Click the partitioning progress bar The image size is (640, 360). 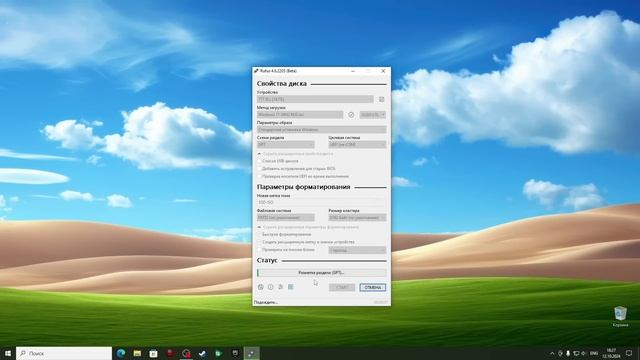[322, 272]
